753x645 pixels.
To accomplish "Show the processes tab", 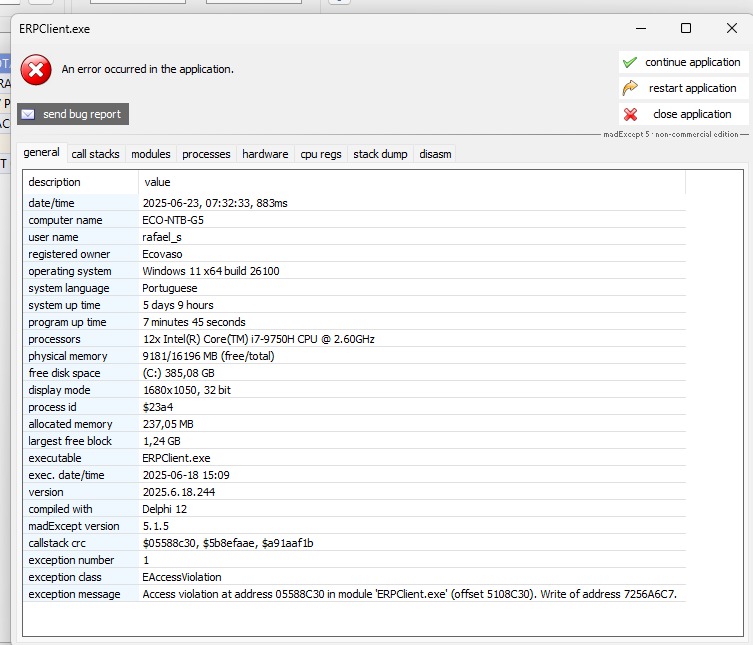I will coord(206,154).
